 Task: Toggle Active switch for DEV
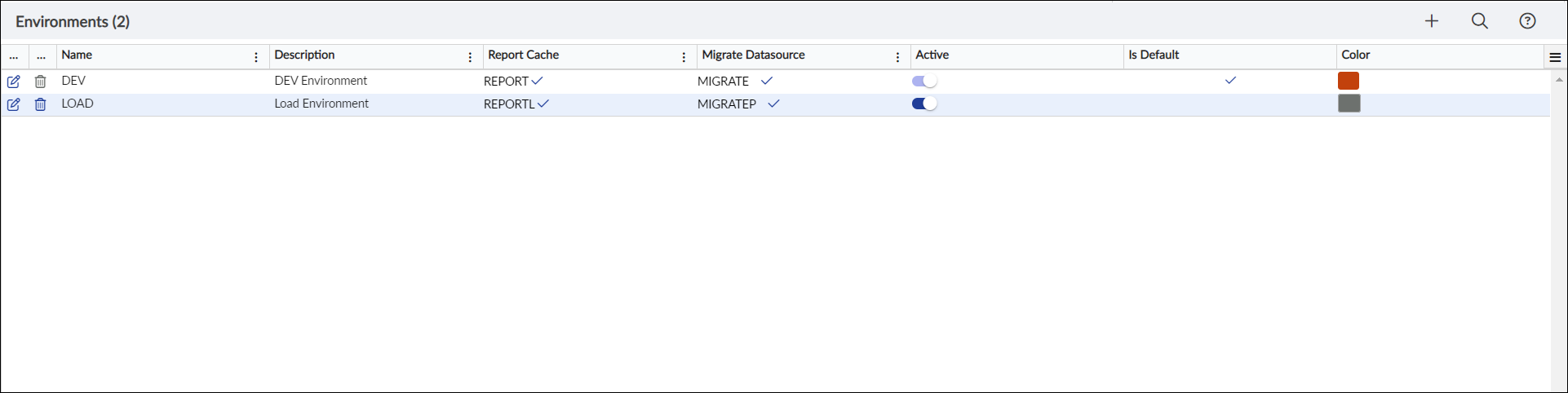pos(924,81)
